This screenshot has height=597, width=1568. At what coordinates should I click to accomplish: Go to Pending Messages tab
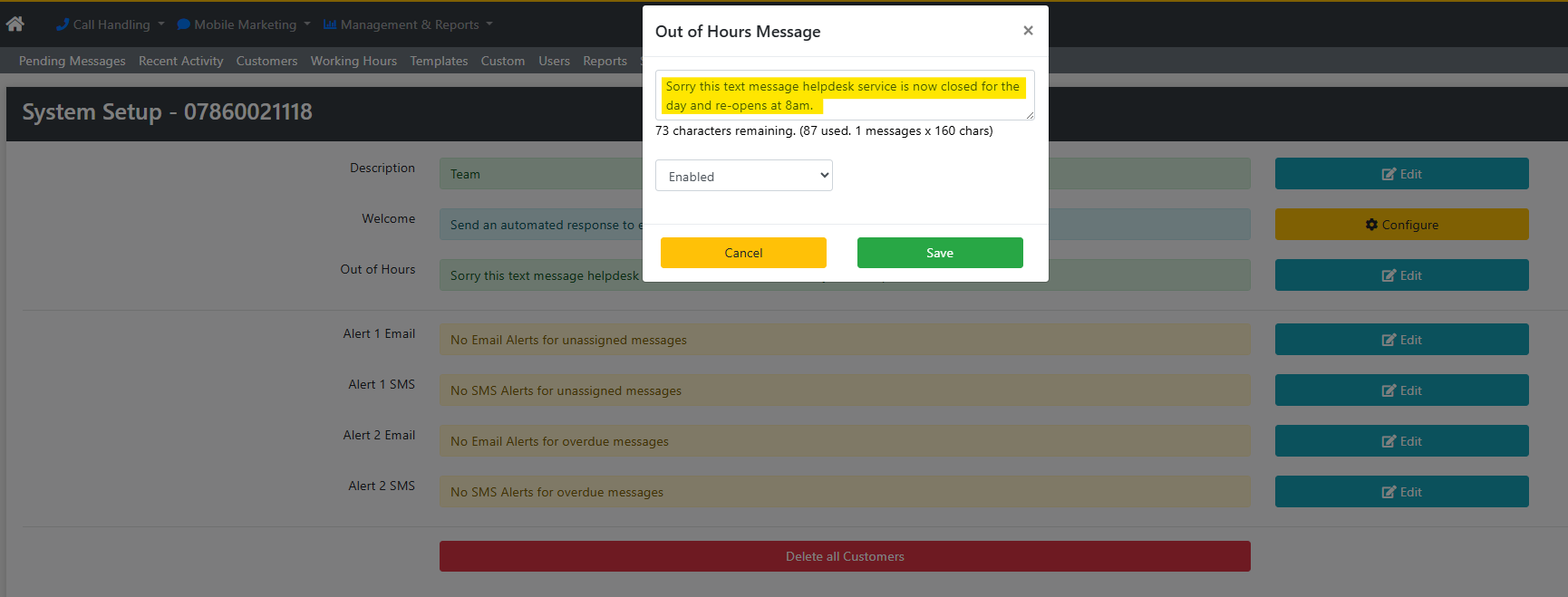73,61
